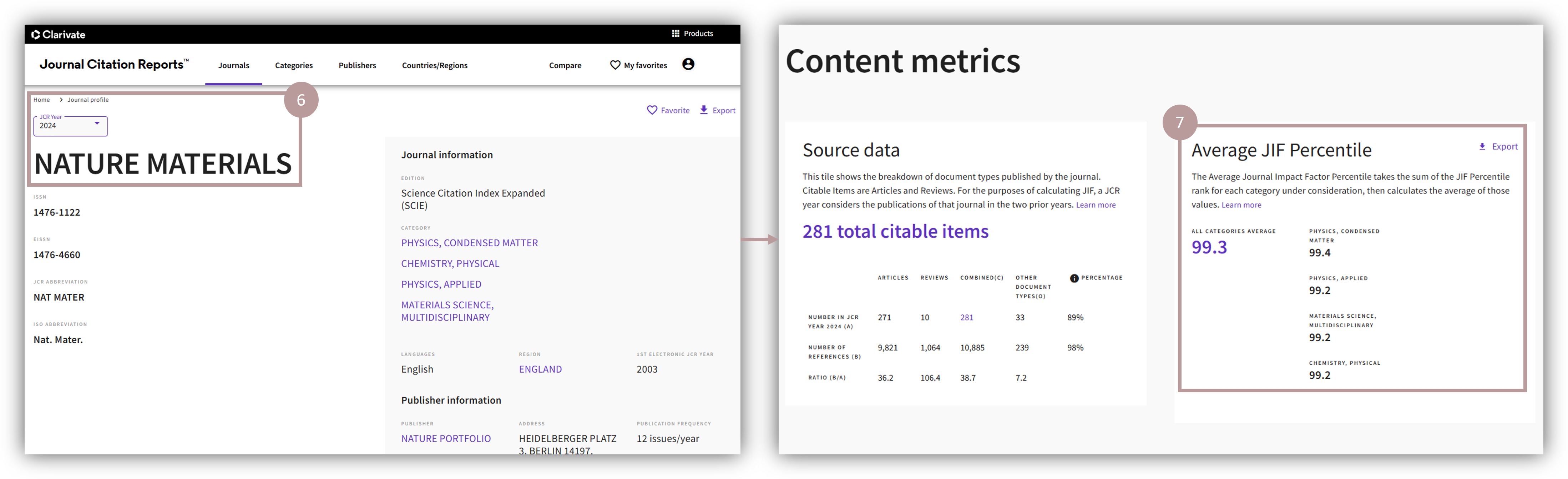Click the English language value
This screenshot has height=479, width=1568.
click(x=417, y=369)
